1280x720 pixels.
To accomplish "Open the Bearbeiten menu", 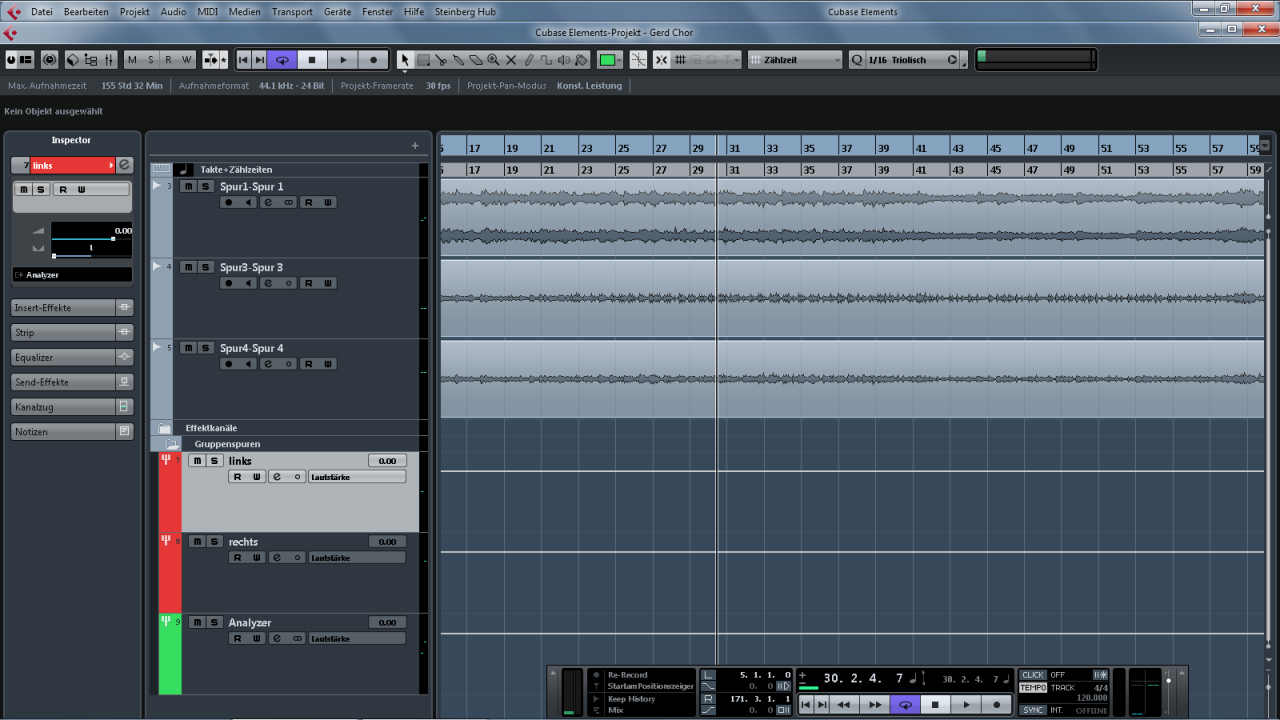I will click(x=86, y=12).
